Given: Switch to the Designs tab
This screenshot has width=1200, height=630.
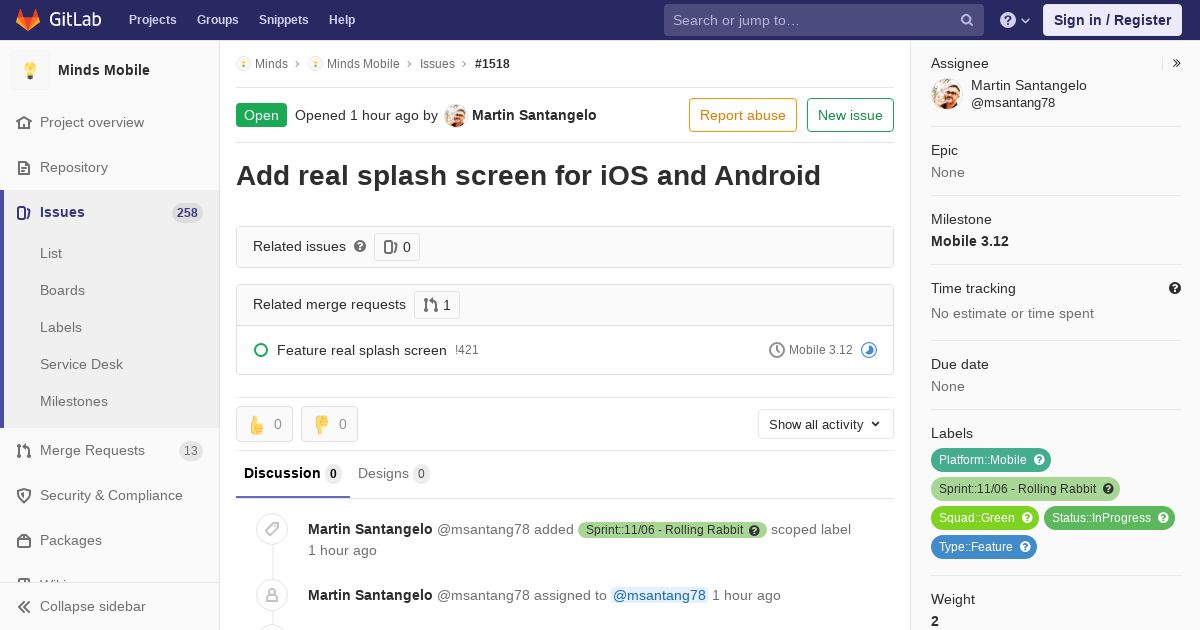Looking at the screenshot, I should click(394, 474).
